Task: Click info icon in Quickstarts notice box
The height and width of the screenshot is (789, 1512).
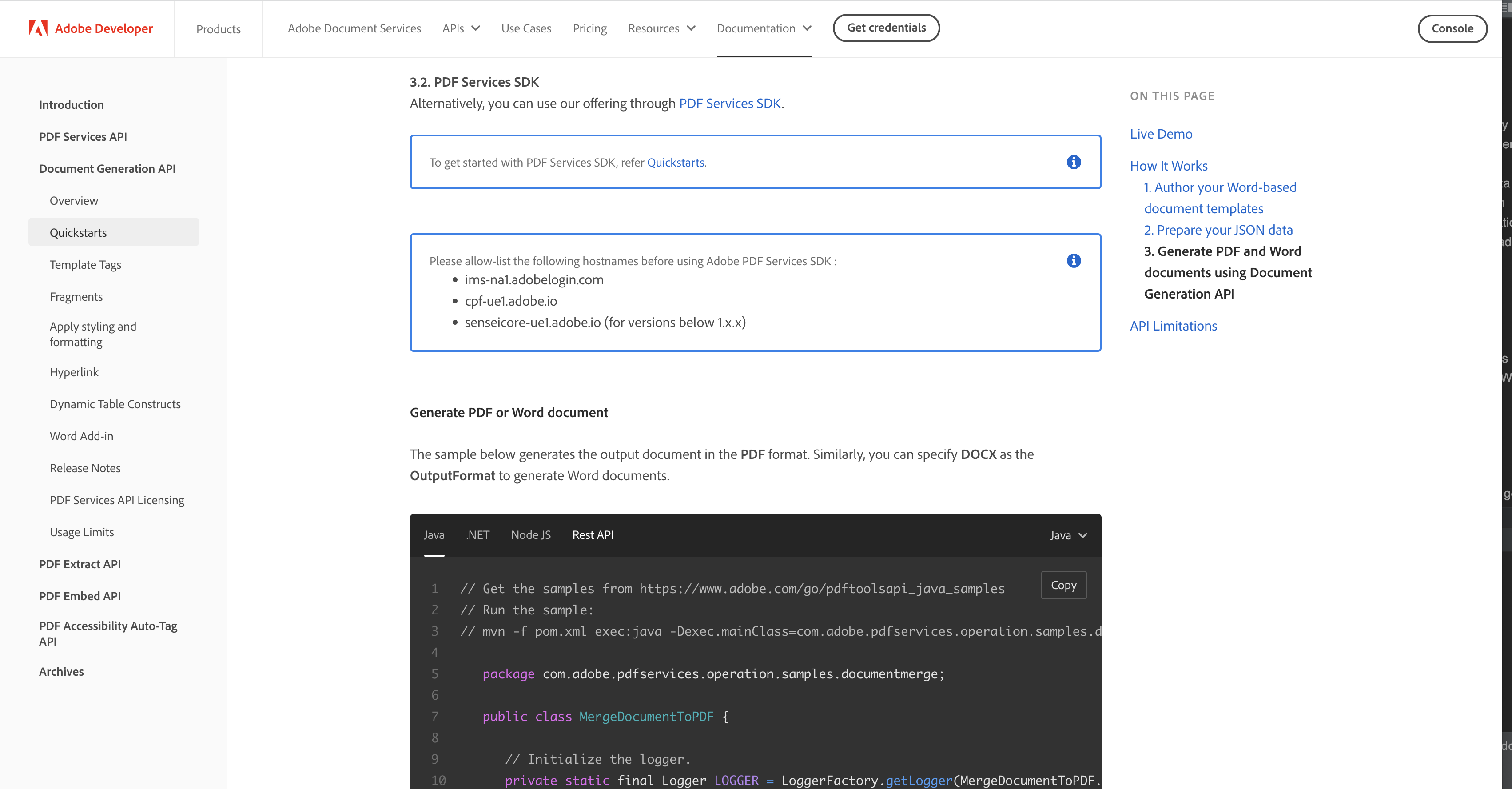Action: pos(1074,162)
